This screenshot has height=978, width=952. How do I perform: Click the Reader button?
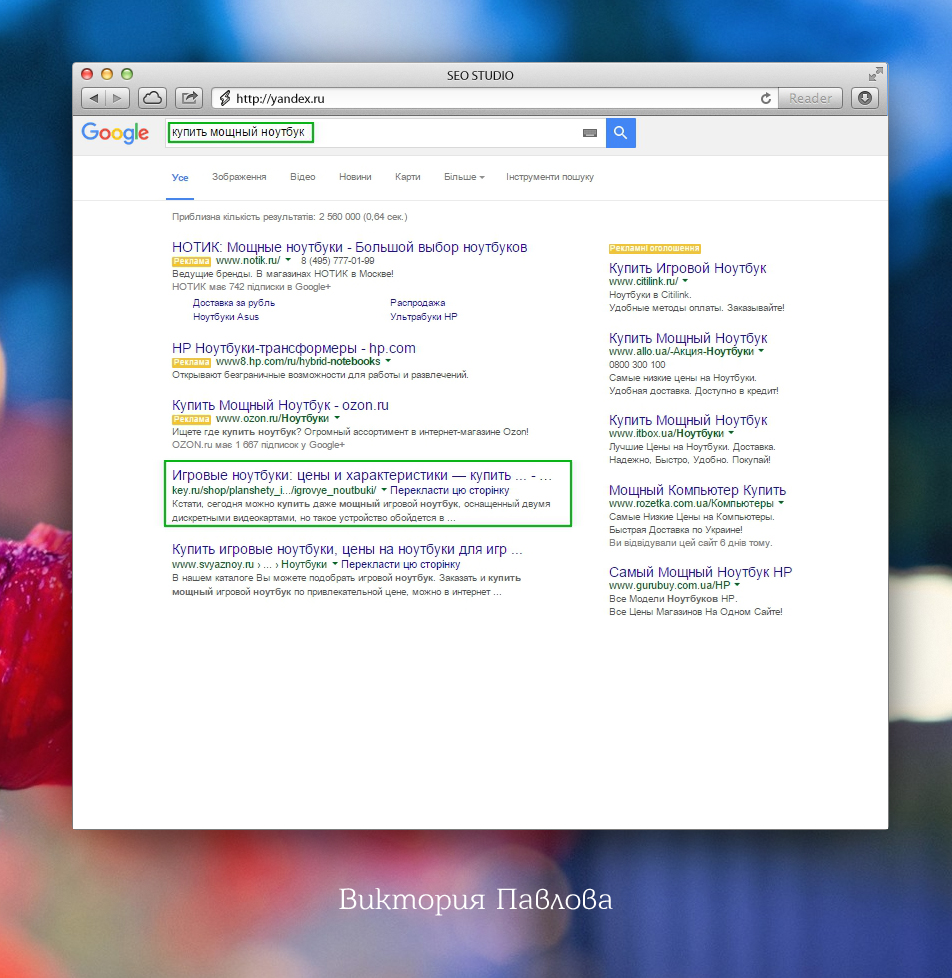[x=810, y=98]
